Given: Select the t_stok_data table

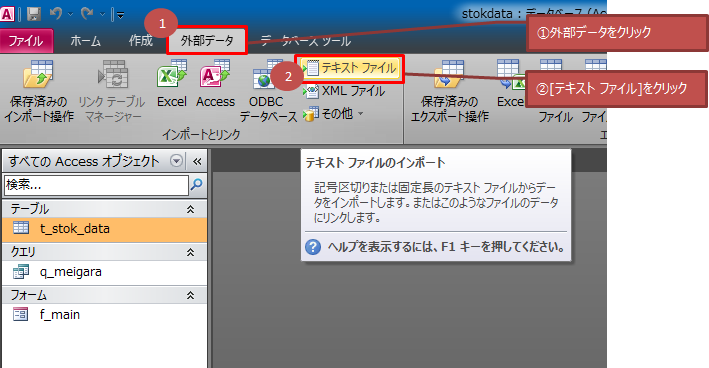Looking at the screenshot, I should [105, 229].
